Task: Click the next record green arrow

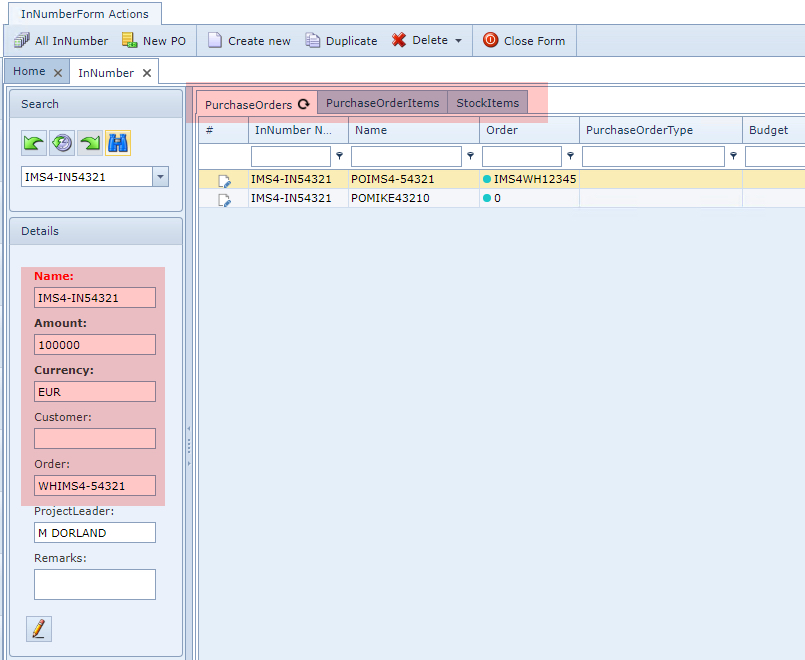Action: pos(90,143)
